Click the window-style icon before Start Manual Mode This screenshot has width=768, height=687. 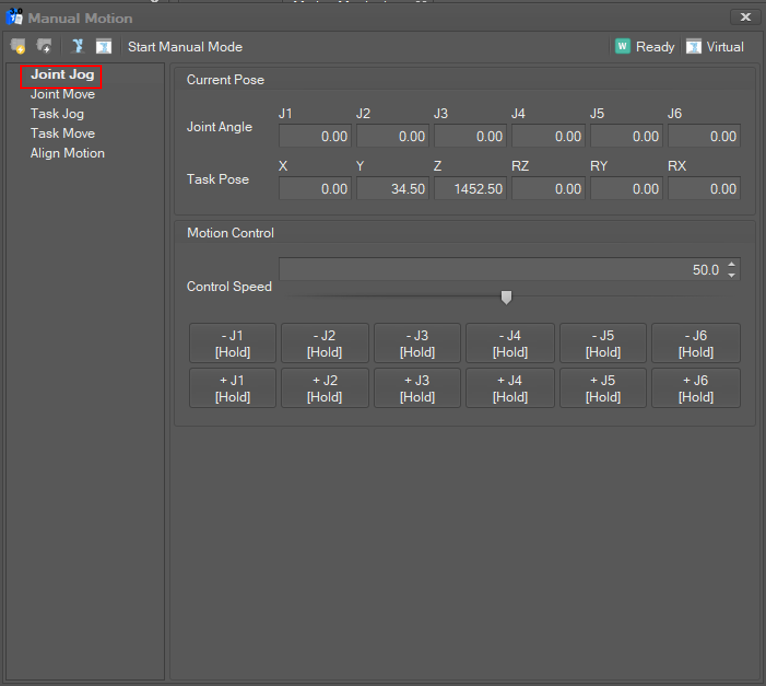tap(103, 47)
